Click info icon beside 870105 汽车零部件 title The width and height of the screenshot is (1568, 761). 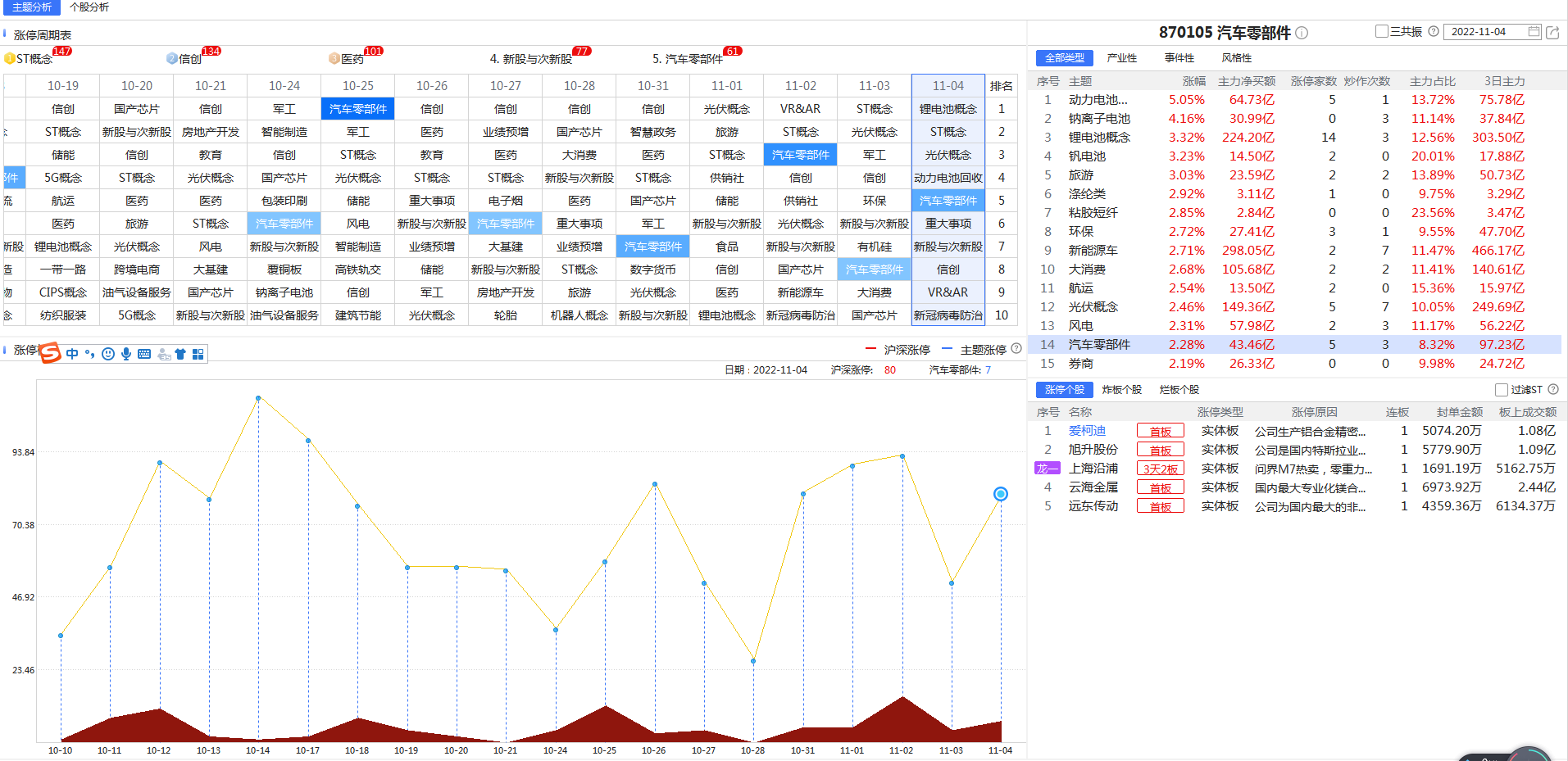[x=1302, y=33]
